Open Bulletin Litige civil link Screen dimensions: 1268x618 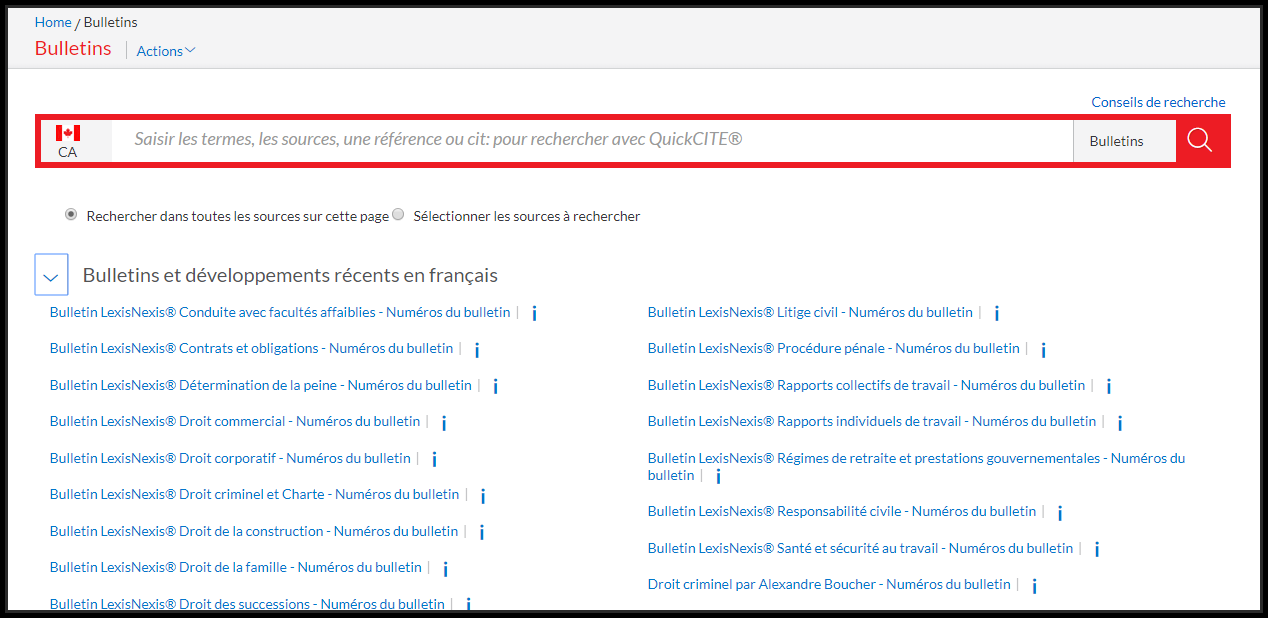tap(810, 312)
